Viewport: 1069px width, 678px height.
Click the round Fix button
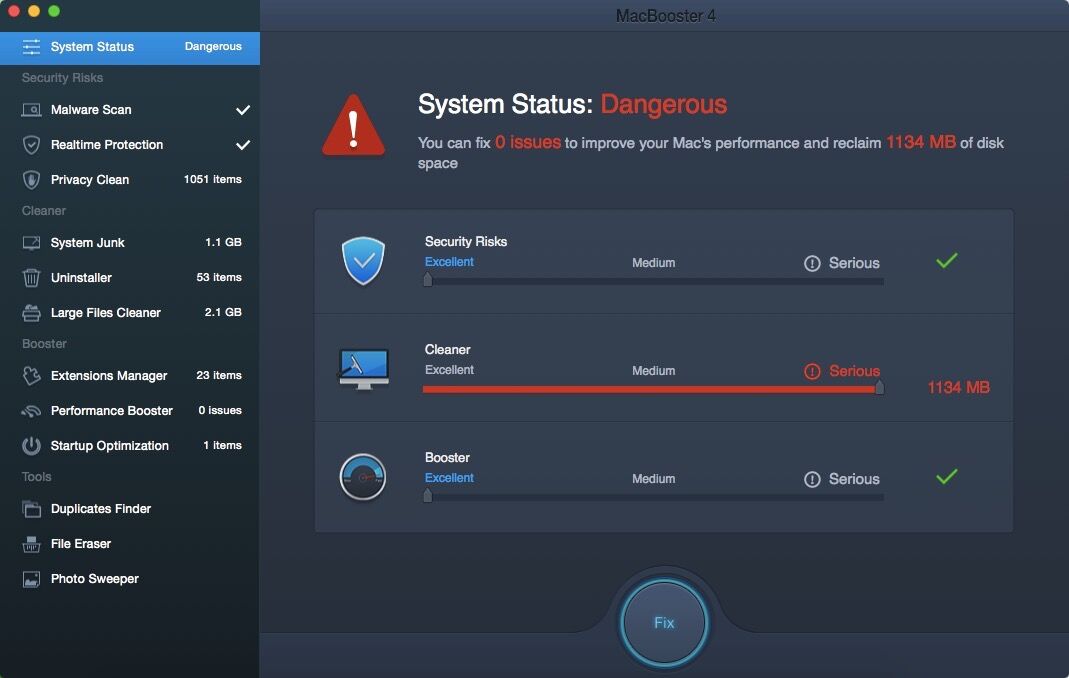(664, 622)
